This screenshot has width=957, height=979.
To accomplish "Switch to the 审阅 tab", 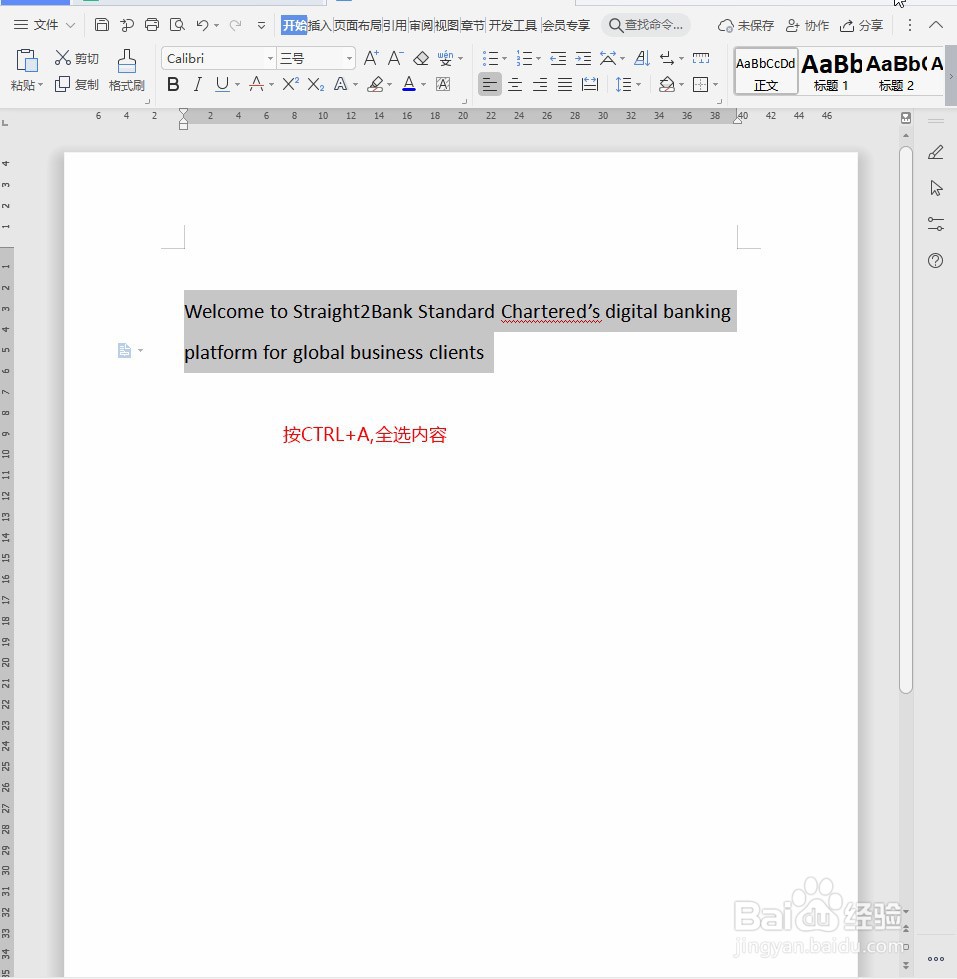I will pos(421,25).
